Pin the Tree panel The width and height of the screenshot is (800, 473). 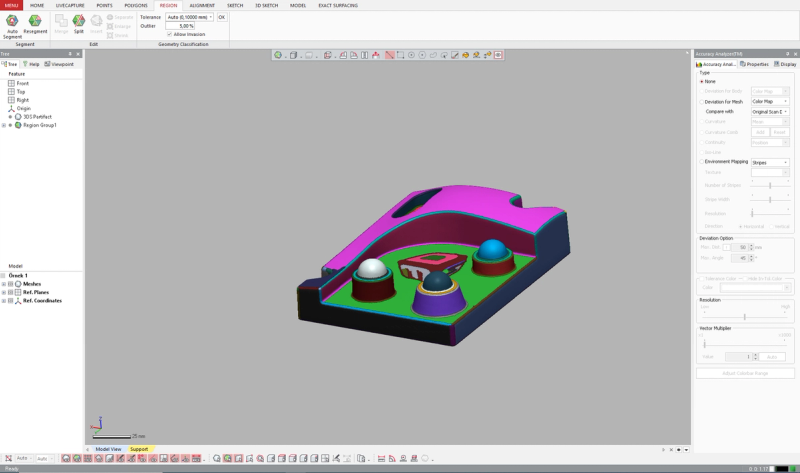[70, 54]
